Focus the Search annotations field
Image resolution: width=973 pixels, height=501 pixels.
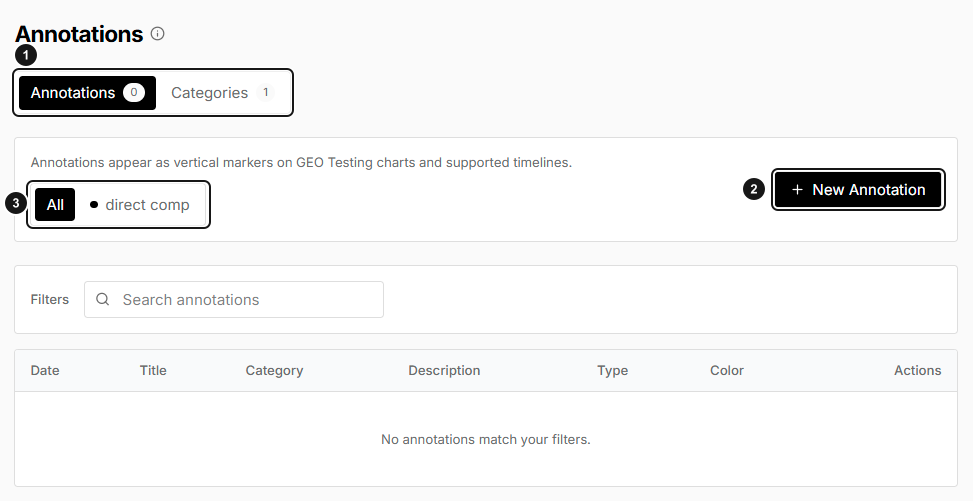[x=234, y=299]
